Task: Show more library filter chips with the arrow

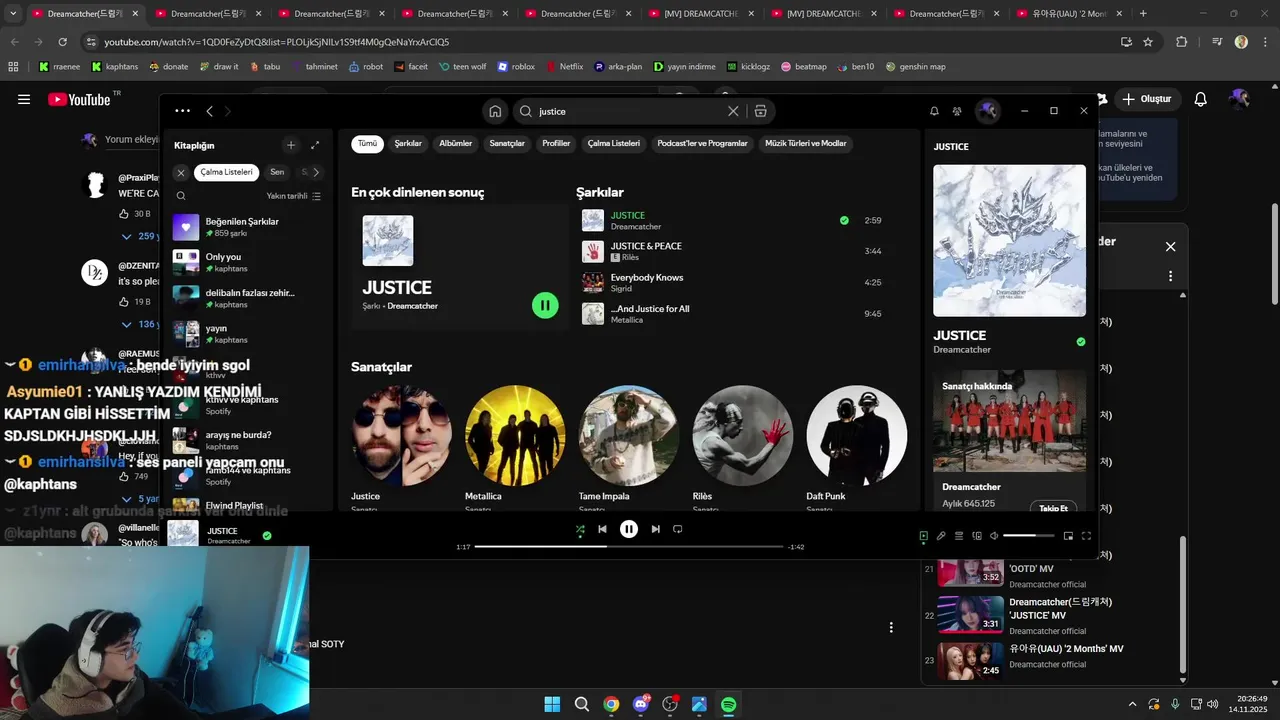Action: click(x=316, y=172)
